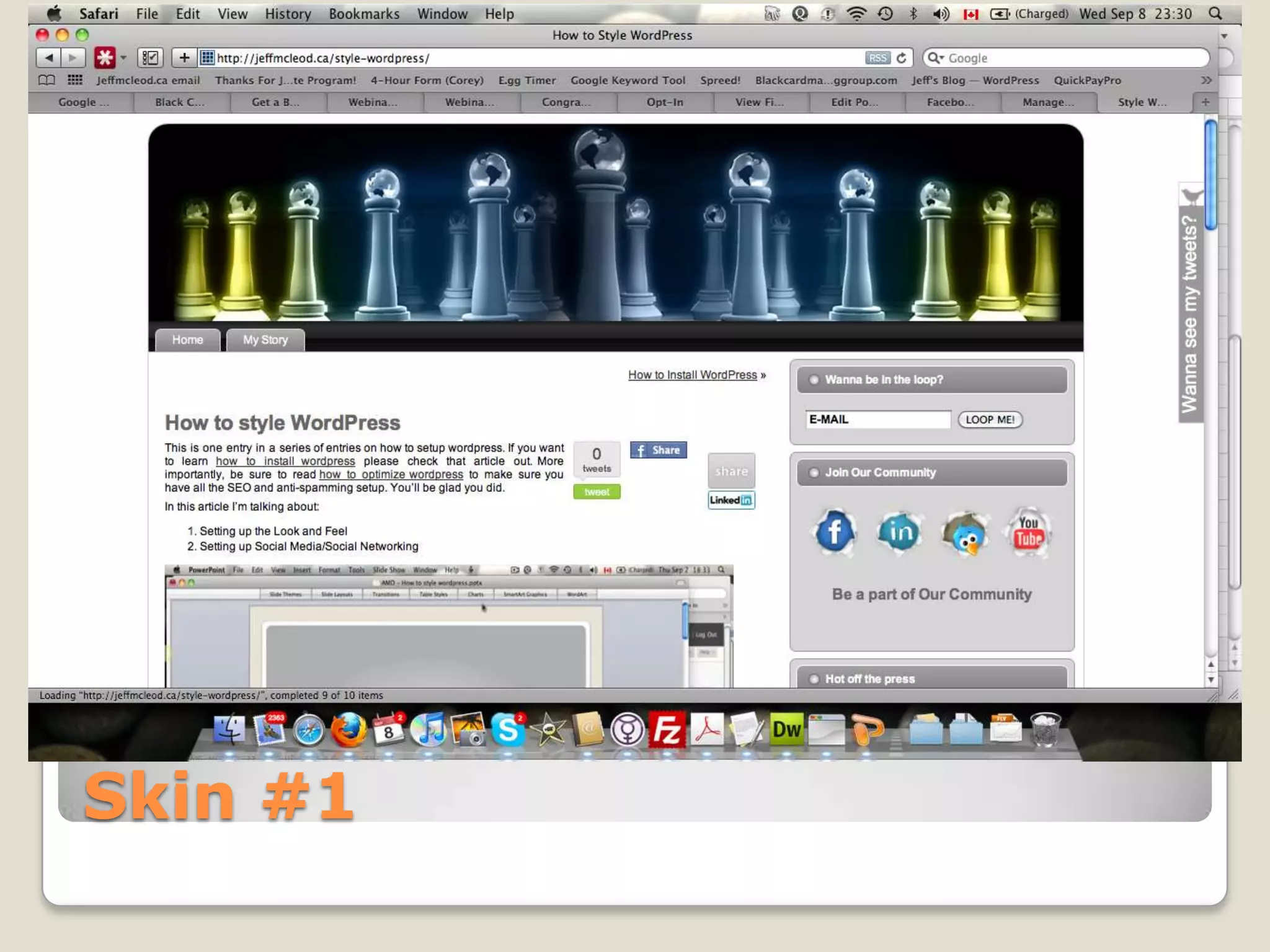Expand the bookmarks bar overflow chevron
Image resolution: width=1270 pixels, height=952 pixels.
click(1206, 80)
